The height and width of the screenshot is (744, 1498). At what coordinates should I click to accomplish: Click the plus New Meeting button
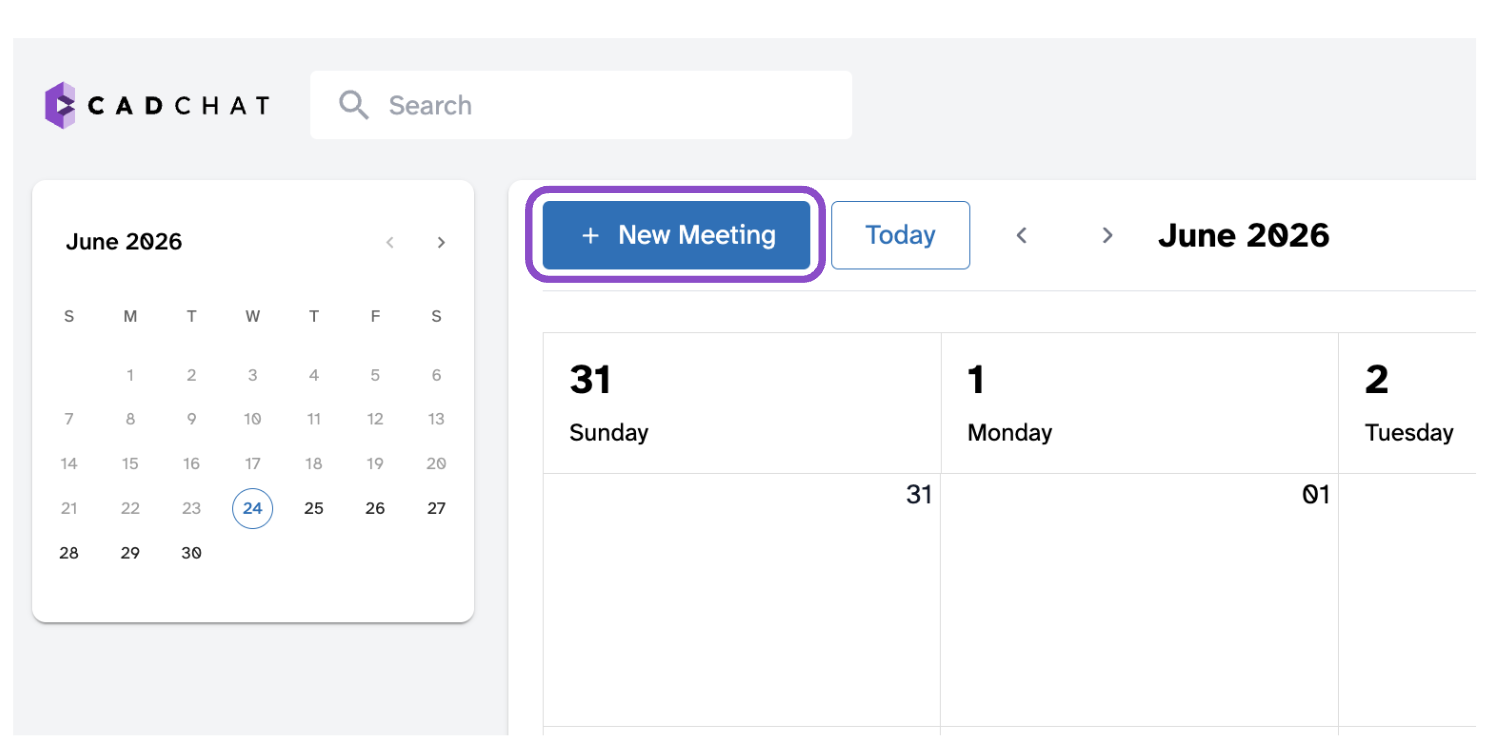click(x=676, y=235)
